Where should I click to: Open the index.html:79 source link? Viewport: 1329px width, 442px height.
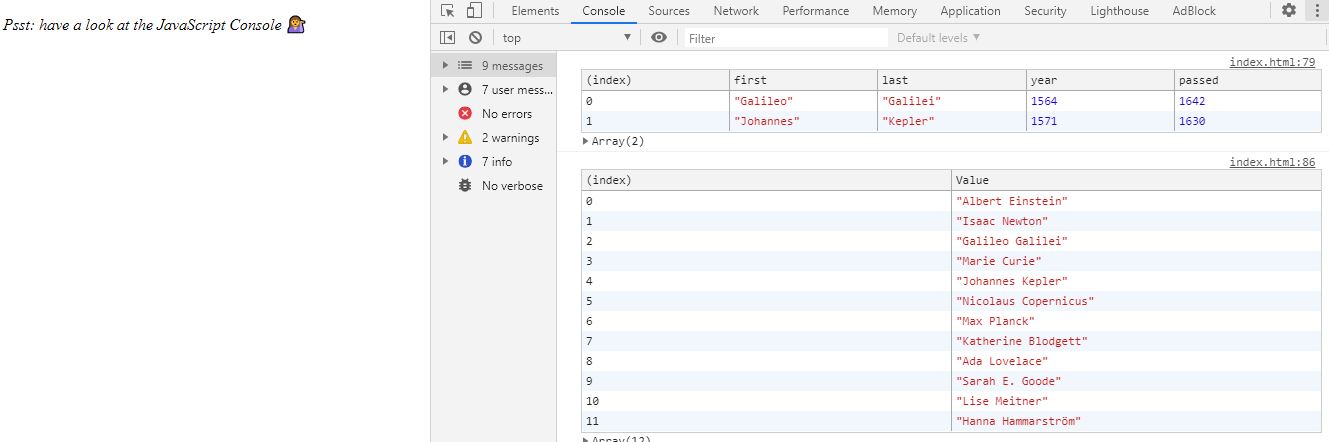(1272, 62)
